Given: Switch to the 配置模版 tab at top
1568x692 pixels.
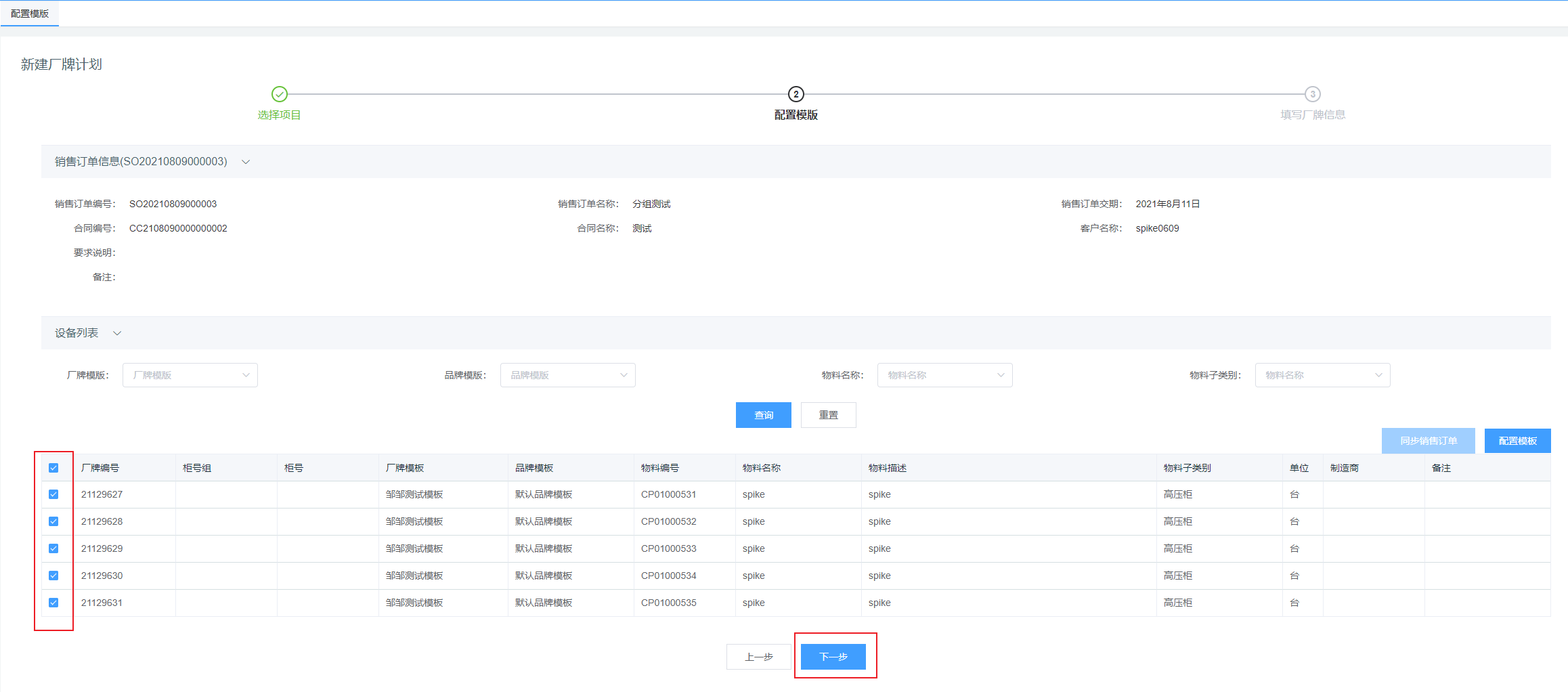Looking at the screenshot, I should (30, 14).
